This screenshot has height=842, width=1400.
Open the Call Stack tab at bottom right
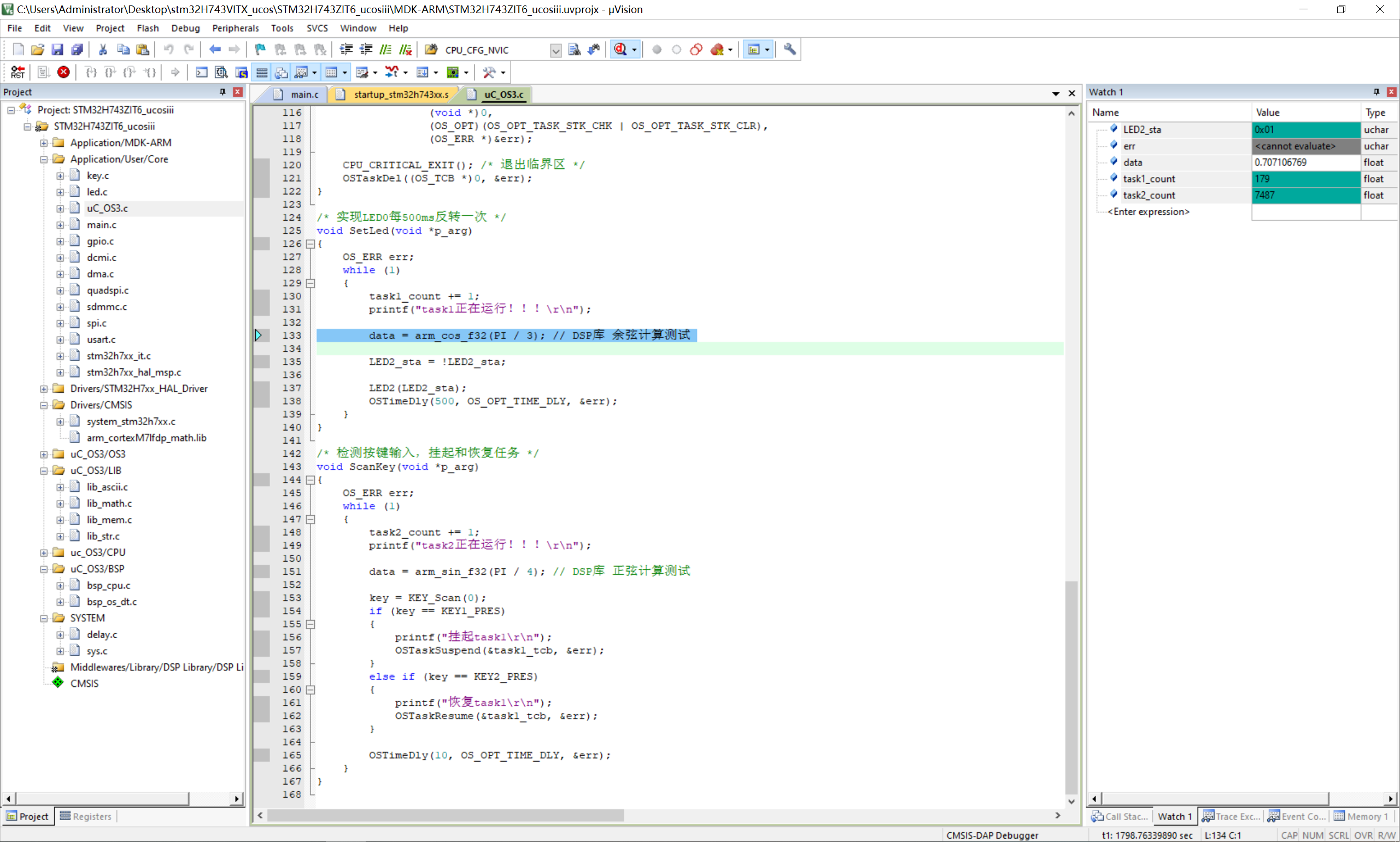click(x=1120, y=816)
